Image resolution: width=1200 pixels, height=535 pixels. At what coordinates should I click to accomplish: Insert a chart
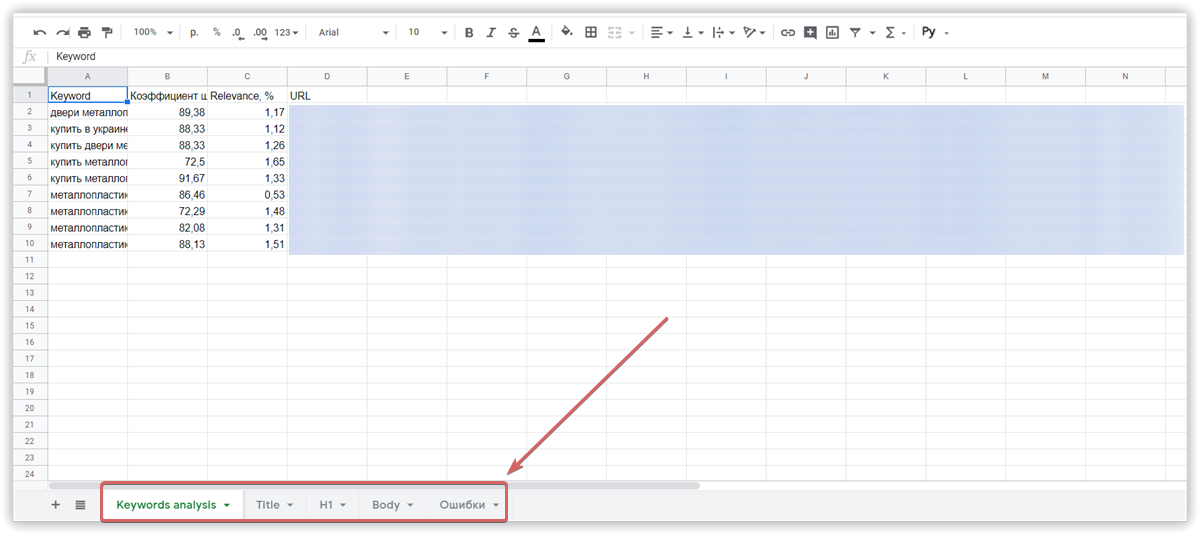tap(832, 32)
